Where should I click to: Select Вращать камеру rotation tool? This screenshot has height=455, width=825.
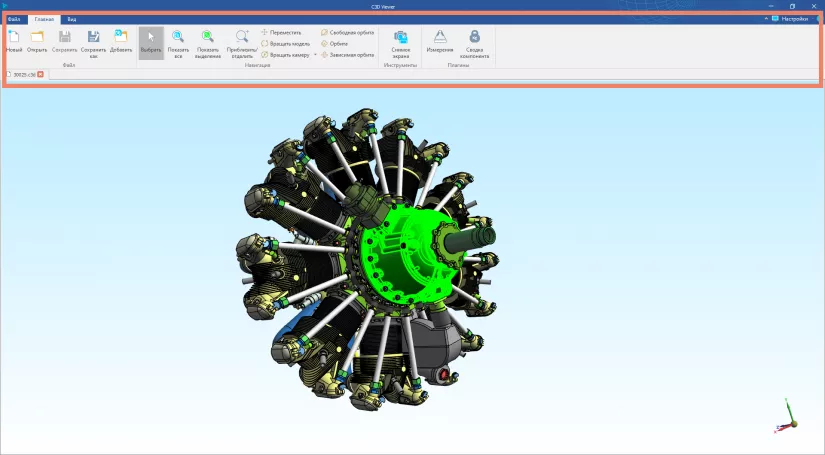point(286,55)
